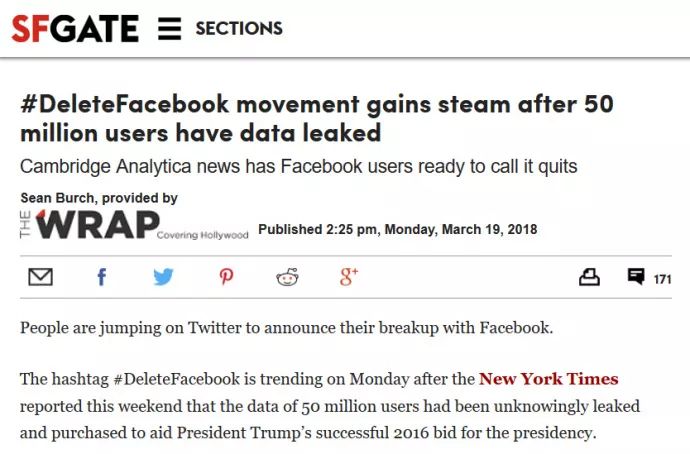This screenshot has height=454, width=690.
Task: Share article on Google Plus
Action: 349,277
